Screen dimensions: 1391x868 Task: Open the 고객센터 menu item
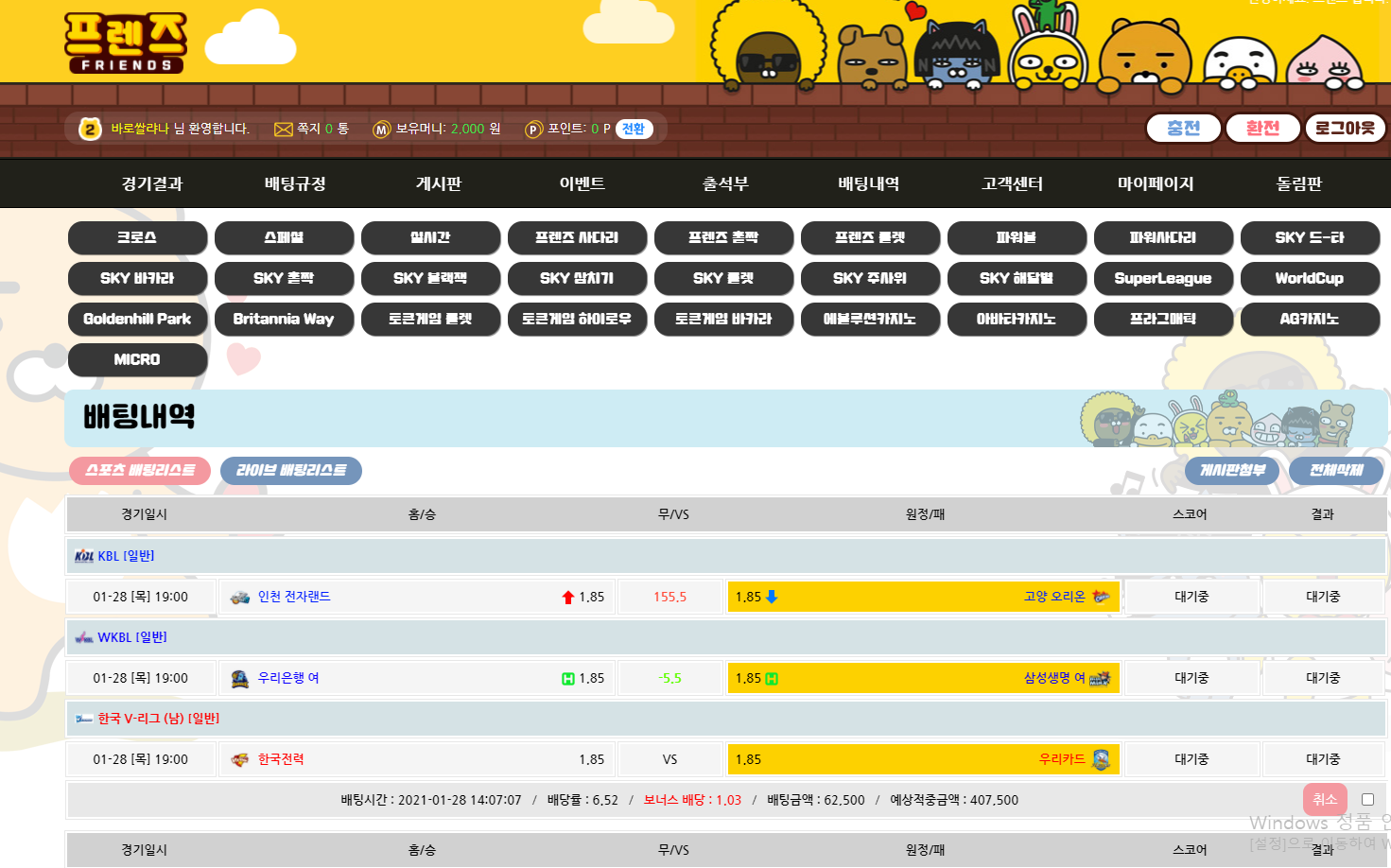click(x=1012, y=183)
